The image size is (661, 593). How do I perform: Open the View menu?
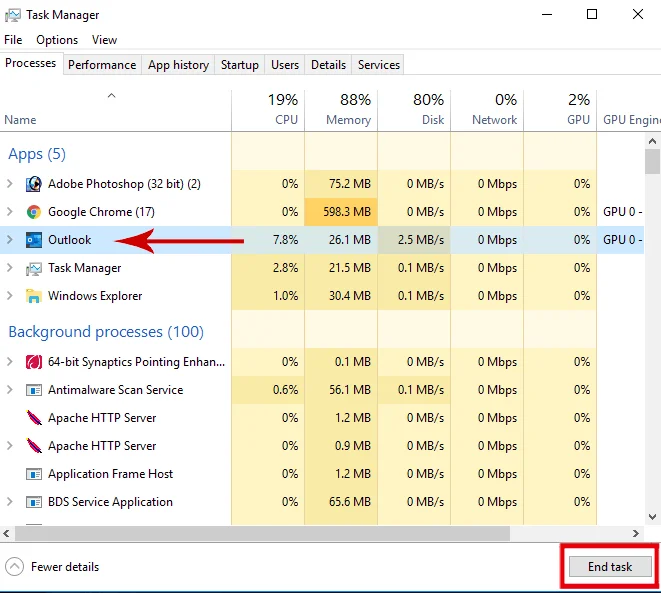tap(104, 40)
